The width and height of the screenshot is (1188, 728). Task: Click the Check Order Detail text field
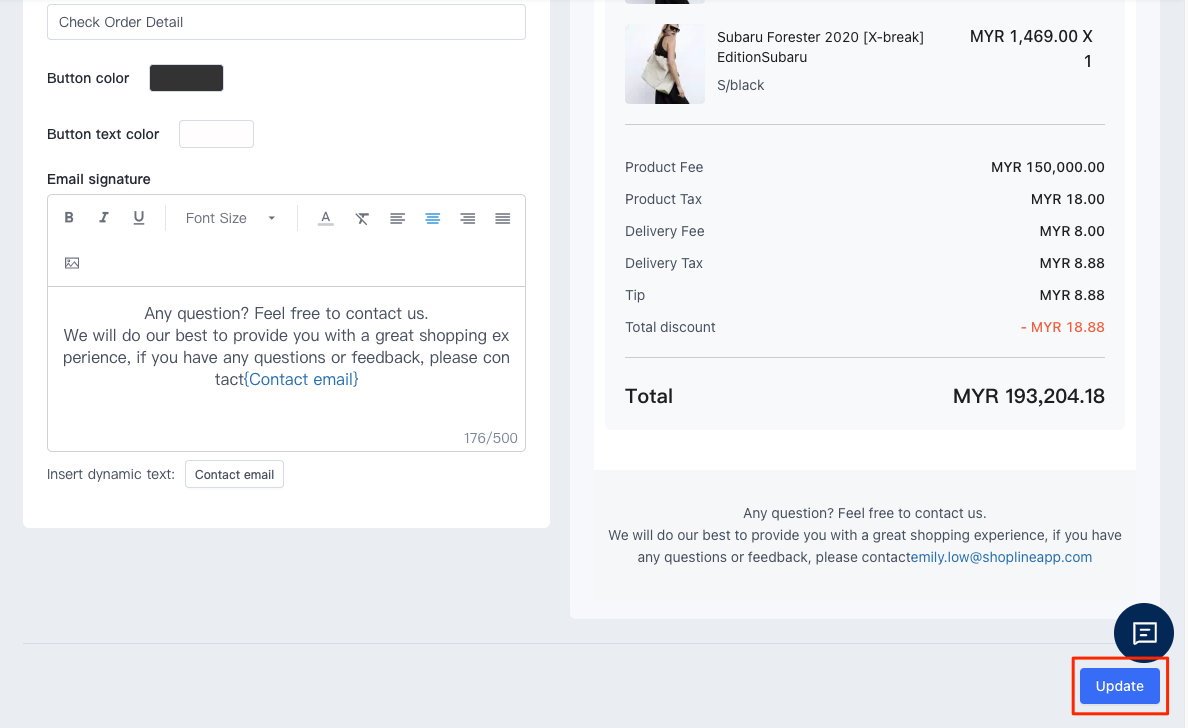coord(286,22)
